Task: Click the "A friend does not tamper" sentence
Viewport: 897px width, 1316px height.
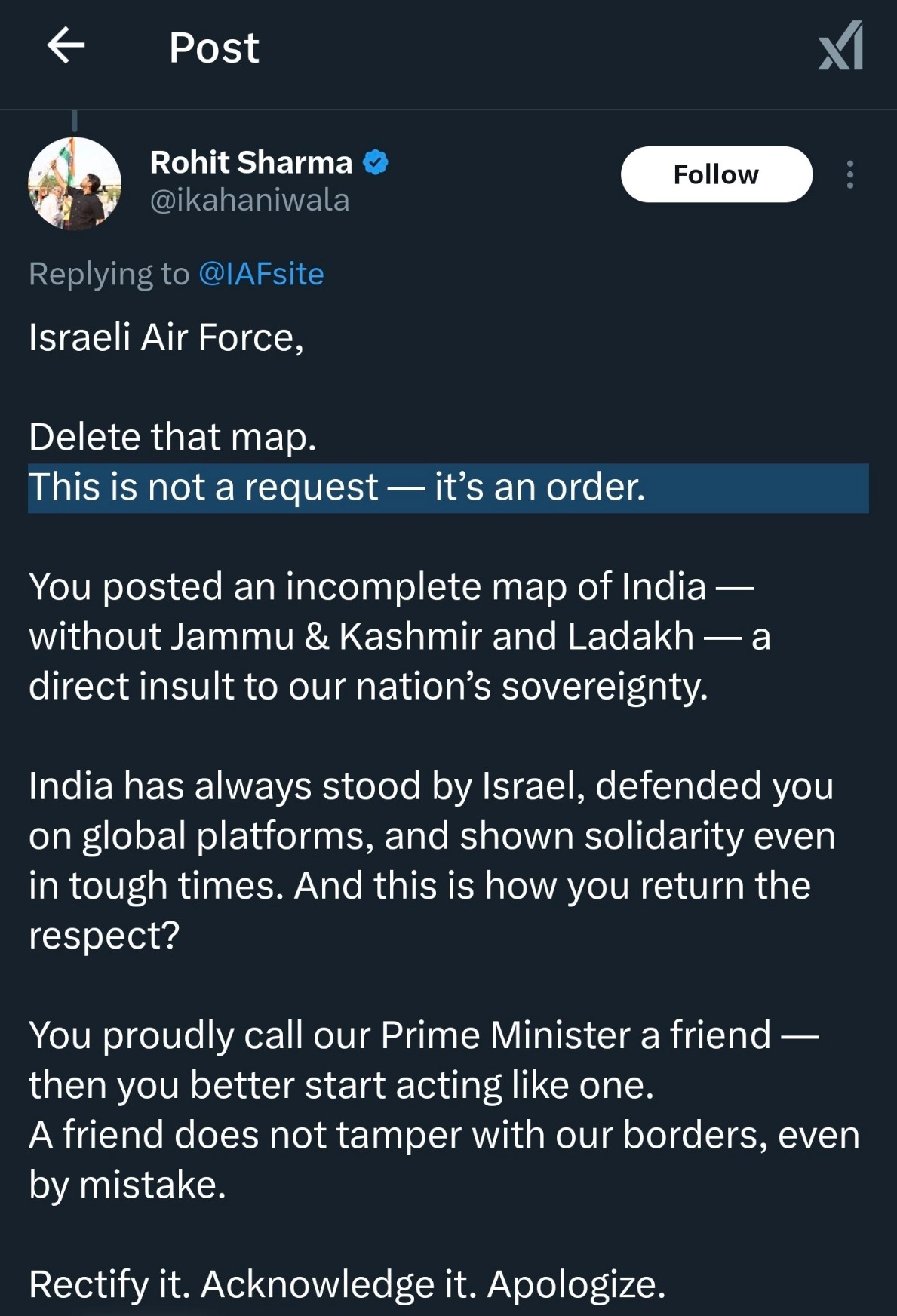Action: (444, 1135)
